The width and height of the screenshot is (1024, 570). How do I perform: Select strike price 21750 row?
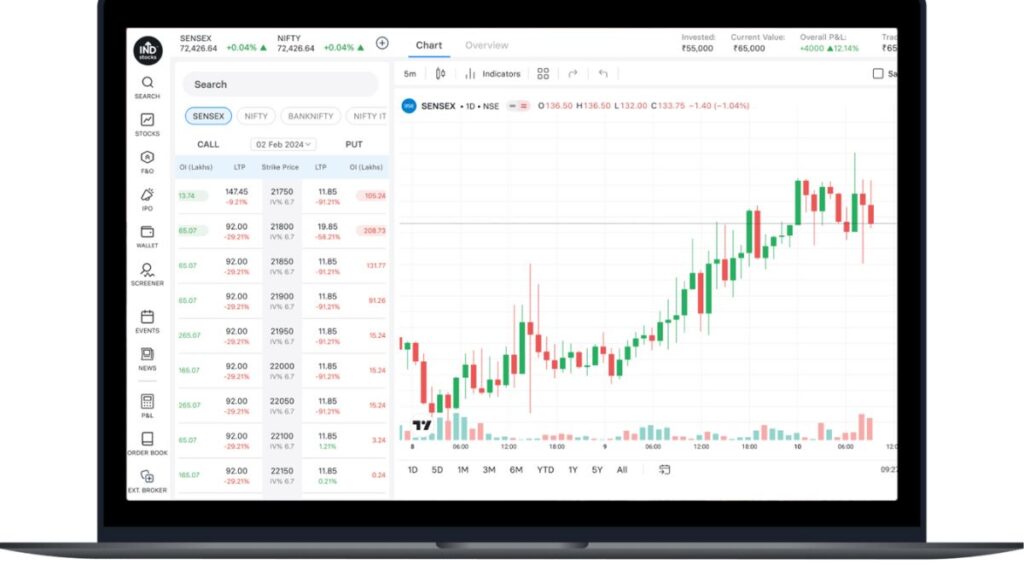click(x=281, y=196)
